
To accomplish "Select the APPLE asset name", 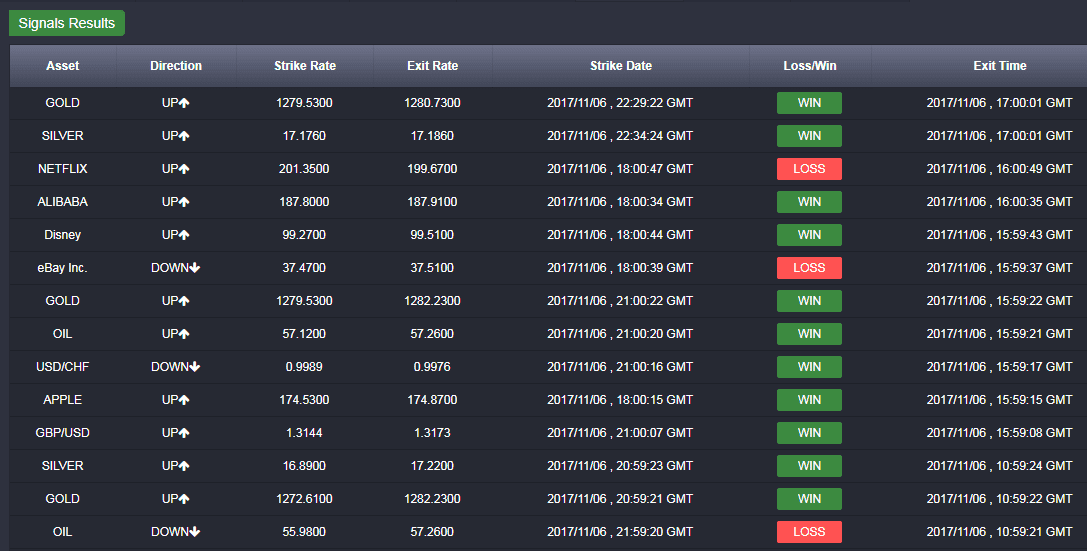I will click(x=62, y=400).
